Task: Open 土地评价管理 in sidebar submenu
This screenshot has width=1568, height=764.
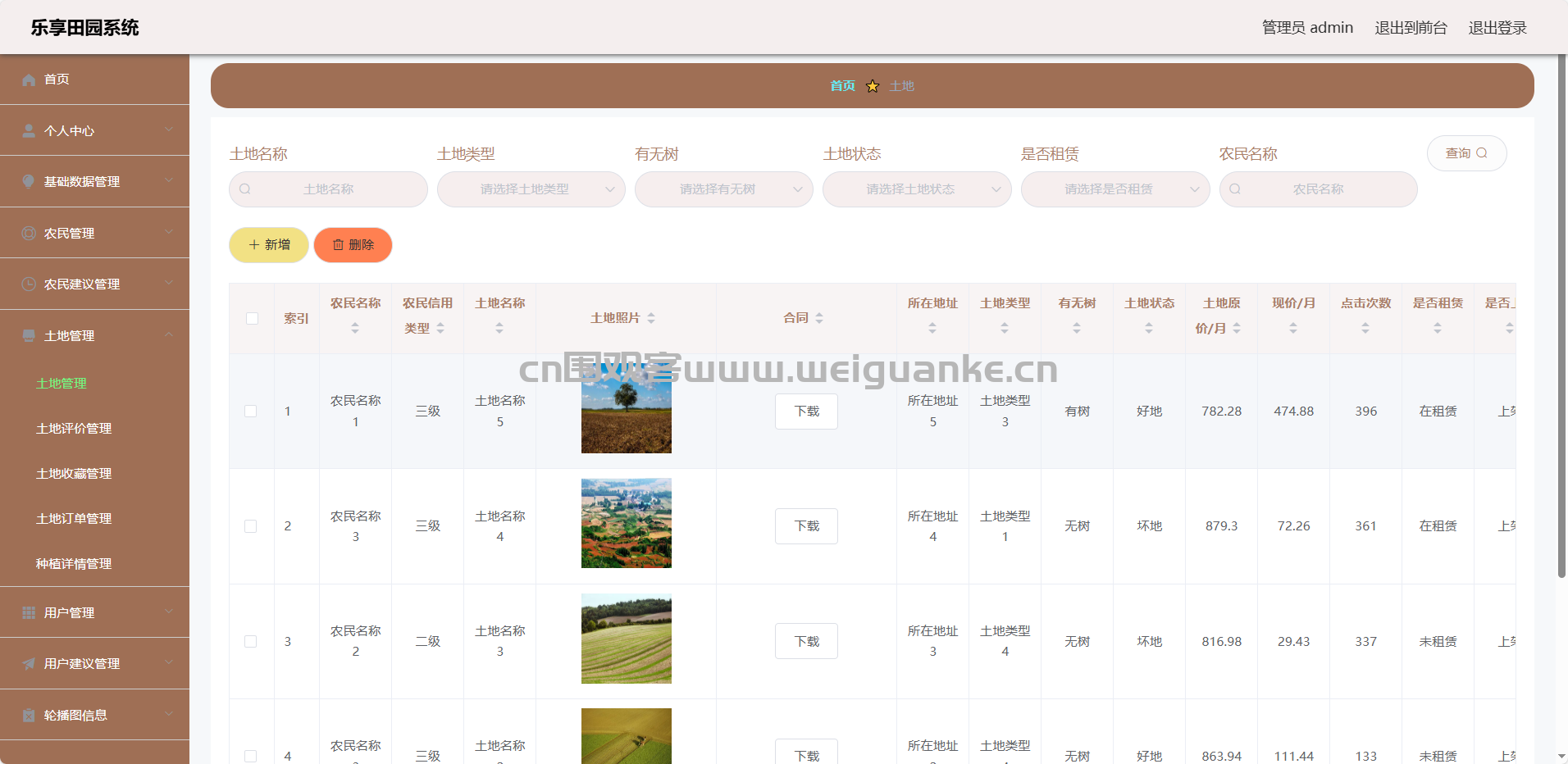Action: pos(74,429)
